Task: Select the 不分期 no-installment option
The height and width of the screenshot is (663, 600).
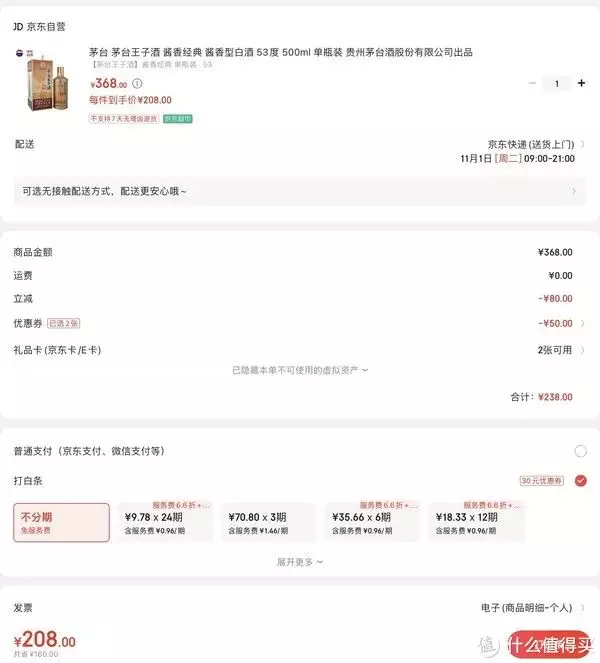Action: pos(61,522)
